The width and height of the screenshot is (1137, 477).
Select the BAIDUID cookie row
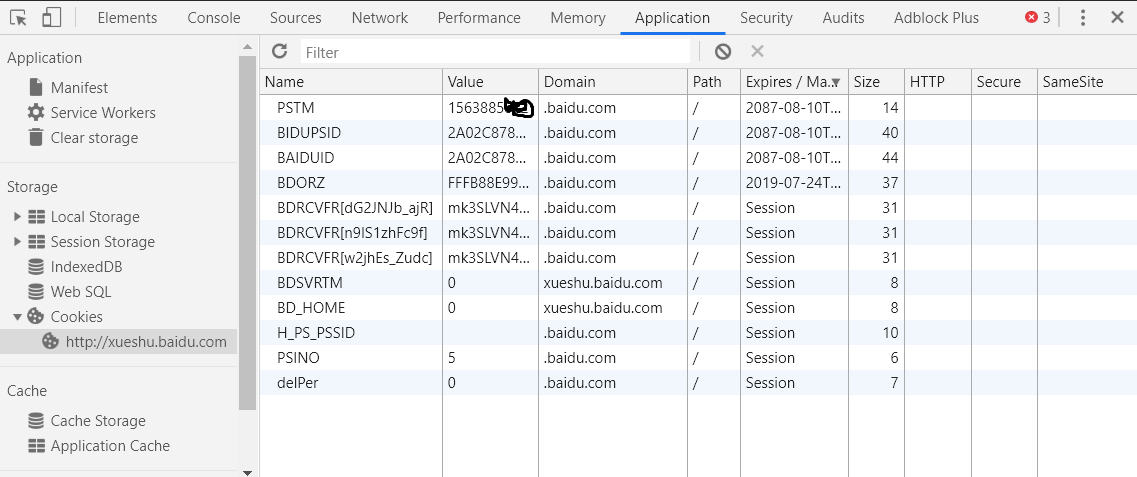[x=306, y=158]
